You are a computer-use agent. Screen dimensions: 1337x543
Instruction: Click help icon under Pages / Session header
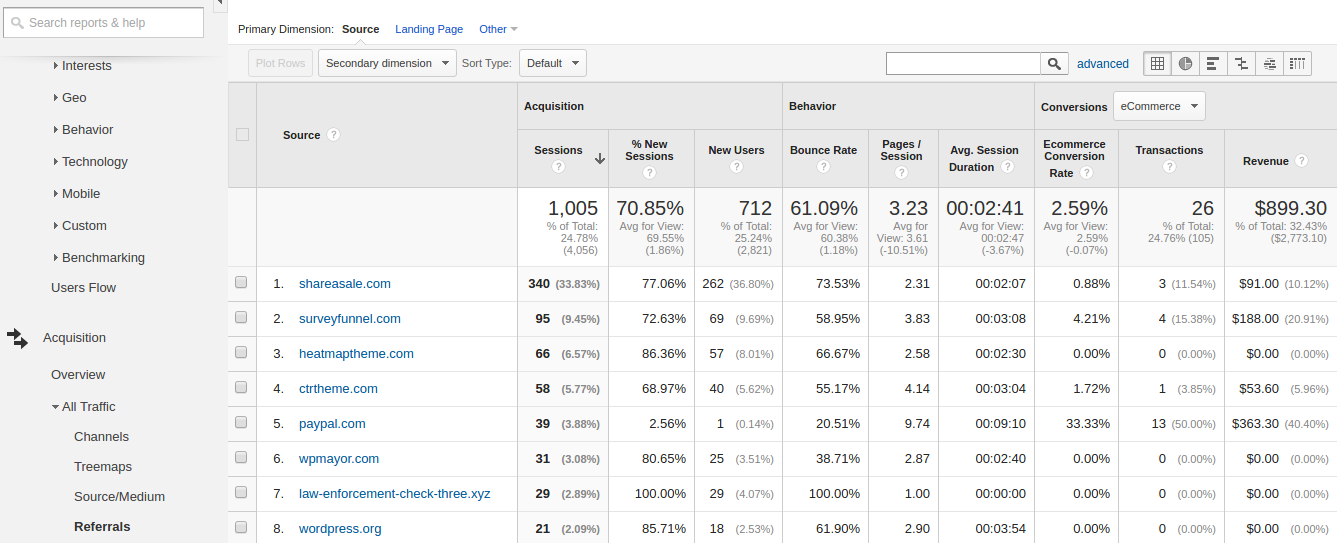(x=901, y=173)
